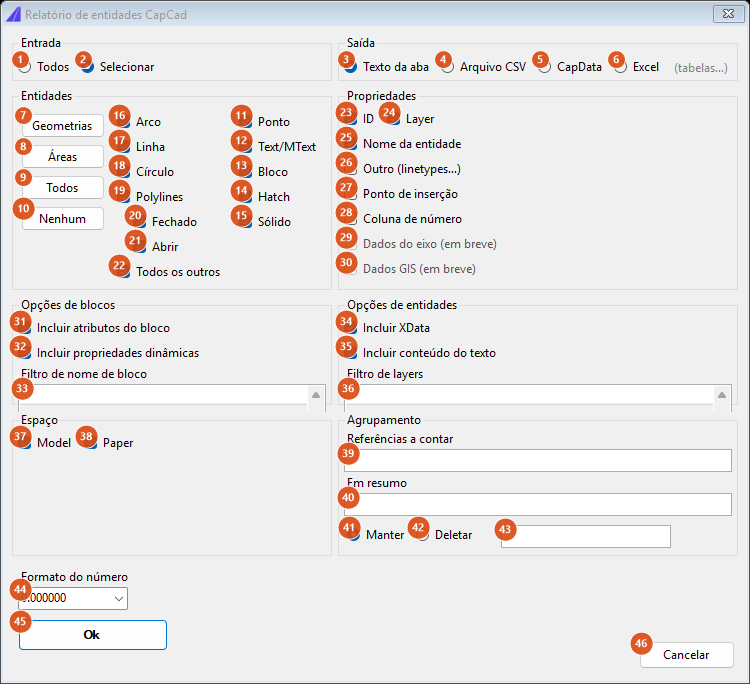Toggle the Todos os outros checkbox

[x=124, y=272]
